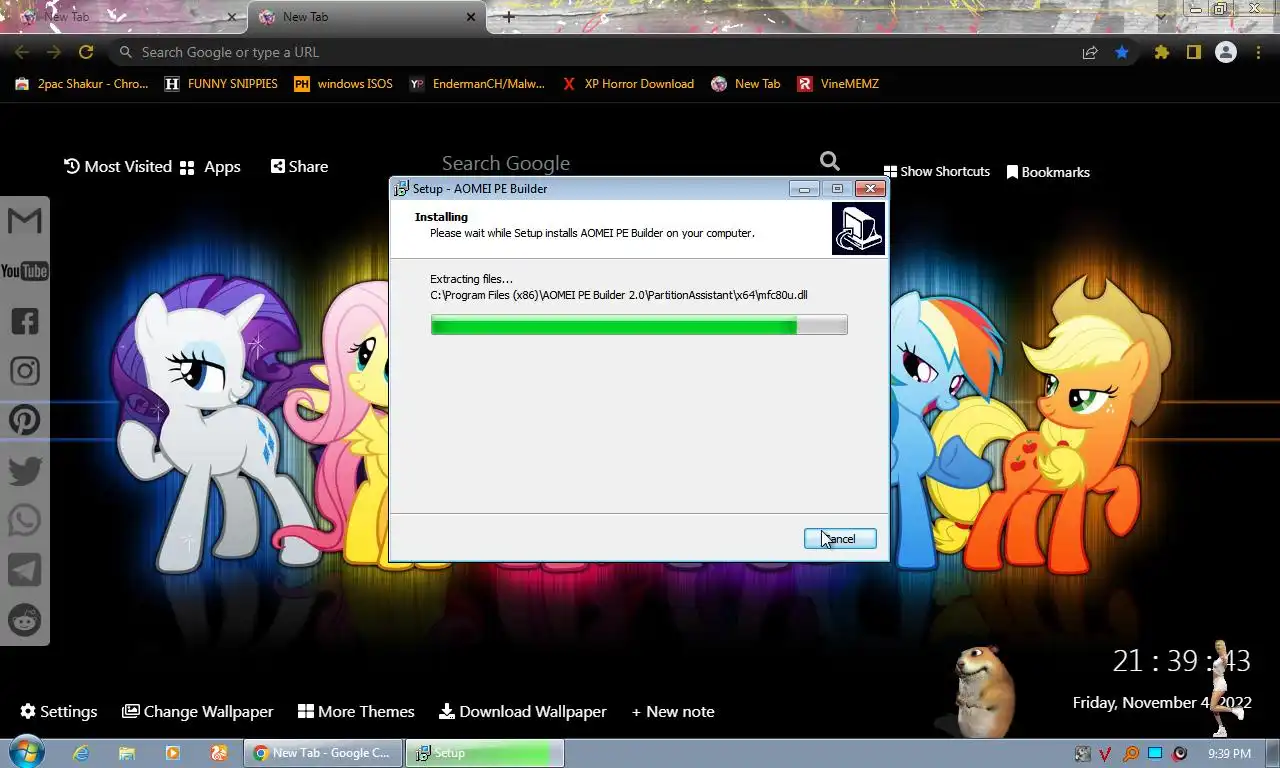Open the media player taskbar icon
The image size is (1280, 768).
pos(173,753)
